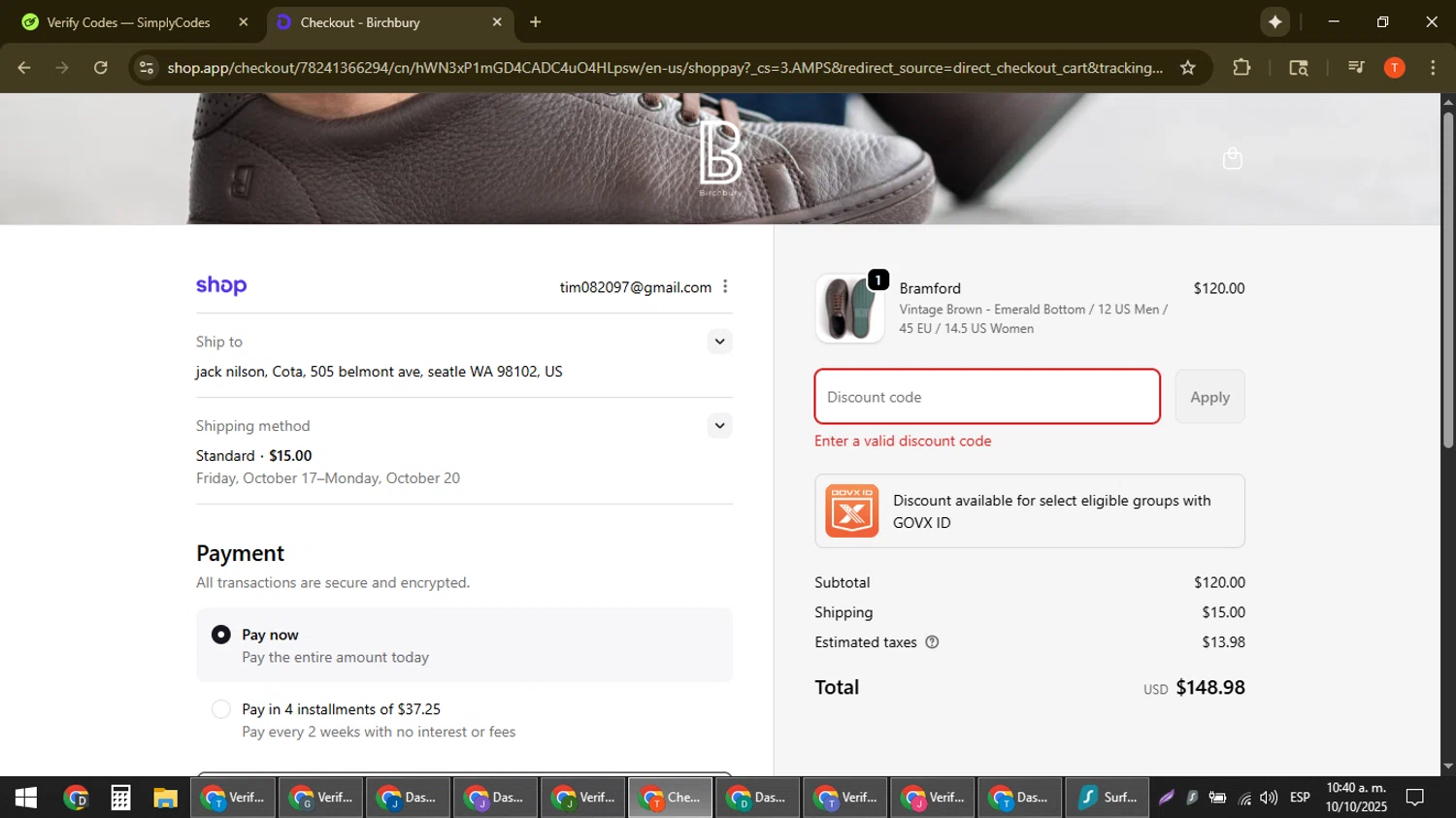The width and height of the screenshot is (1456, 818).
Task: Close the Checkout - Birchbury tab
Action: (497, 21)
